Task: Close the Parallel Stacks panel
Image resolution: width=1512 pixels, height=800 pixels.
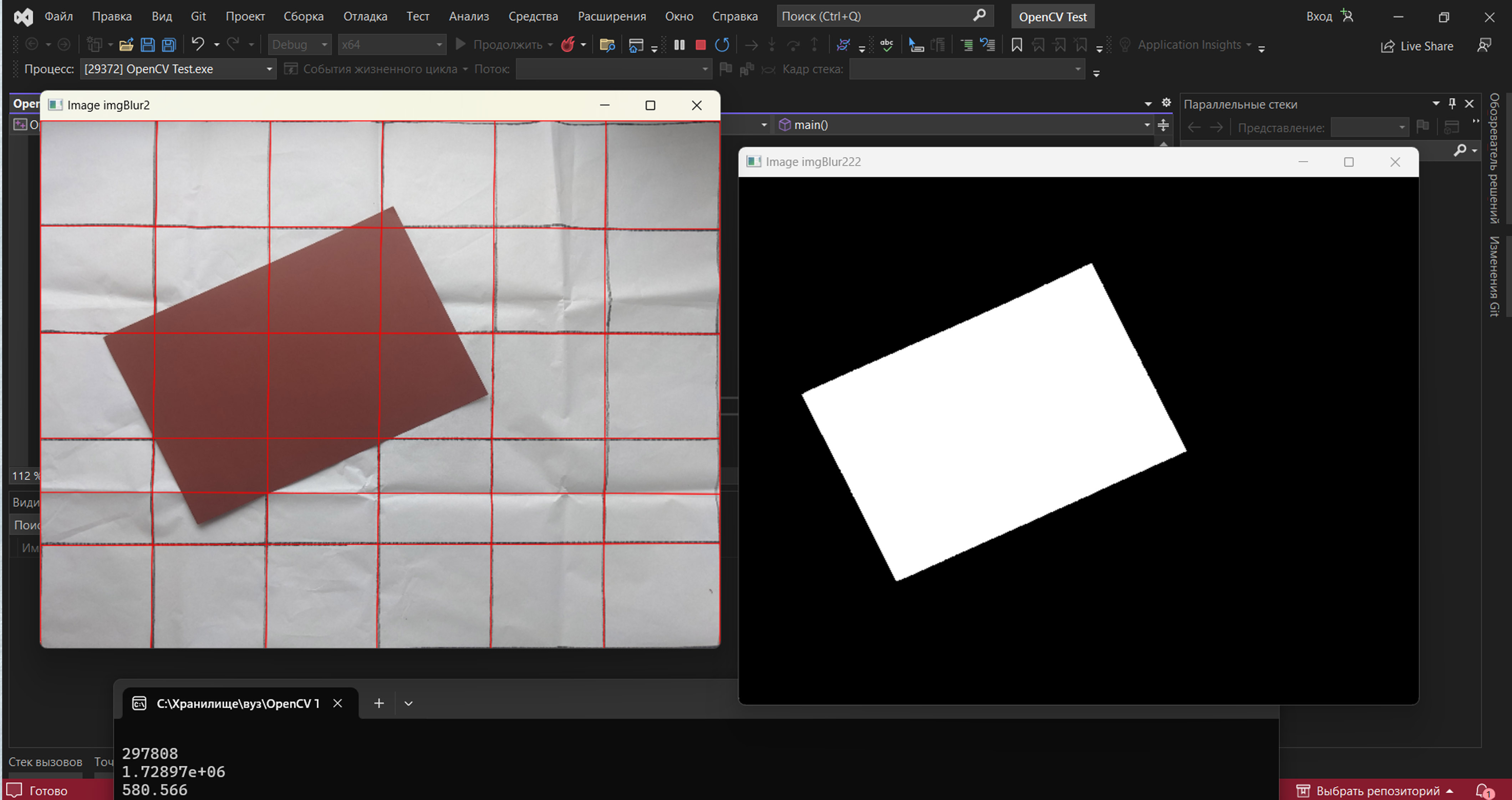Action: [1469, 103]
